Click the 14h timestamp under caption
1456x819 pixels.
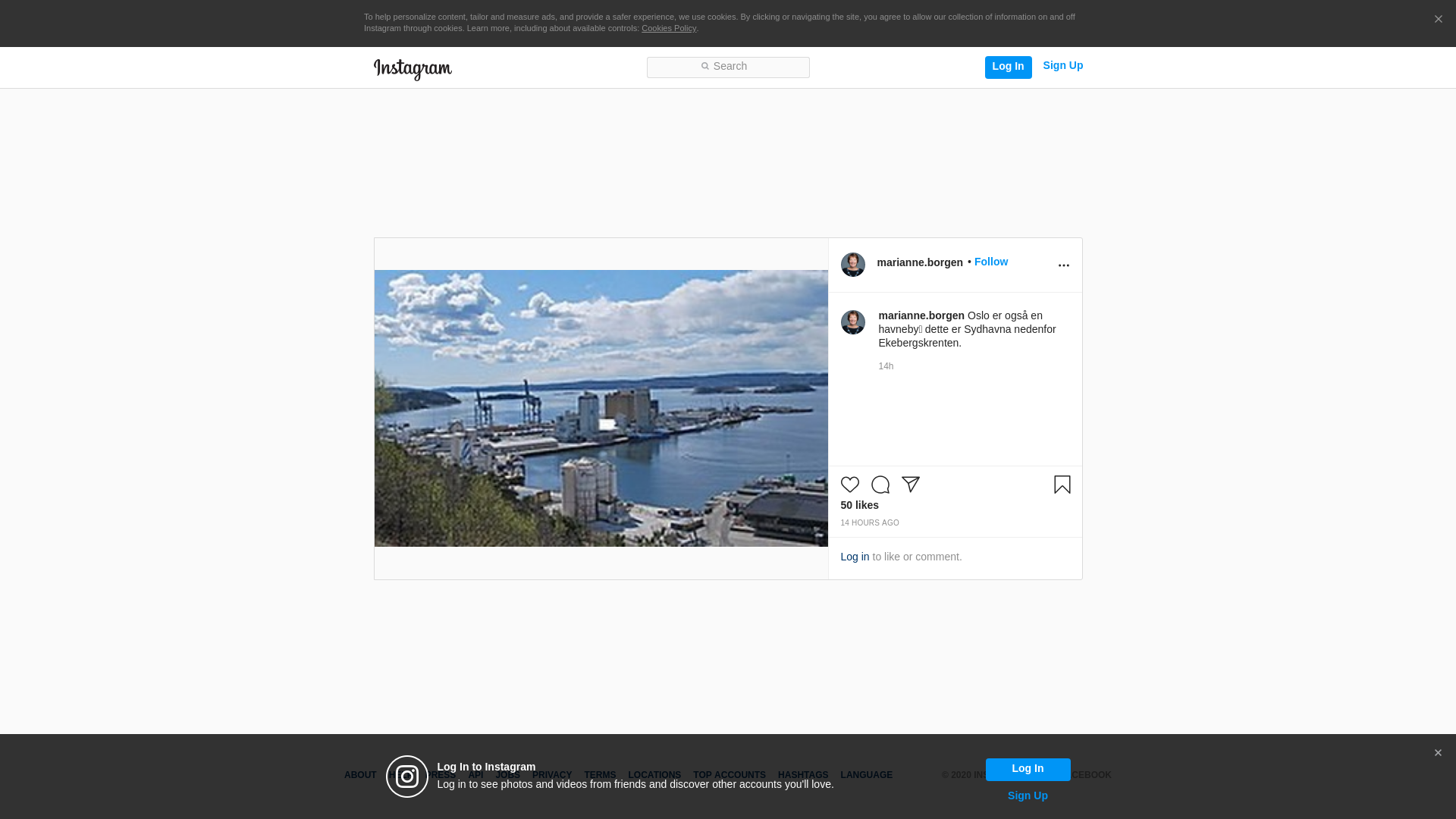(x=886, y=366)
